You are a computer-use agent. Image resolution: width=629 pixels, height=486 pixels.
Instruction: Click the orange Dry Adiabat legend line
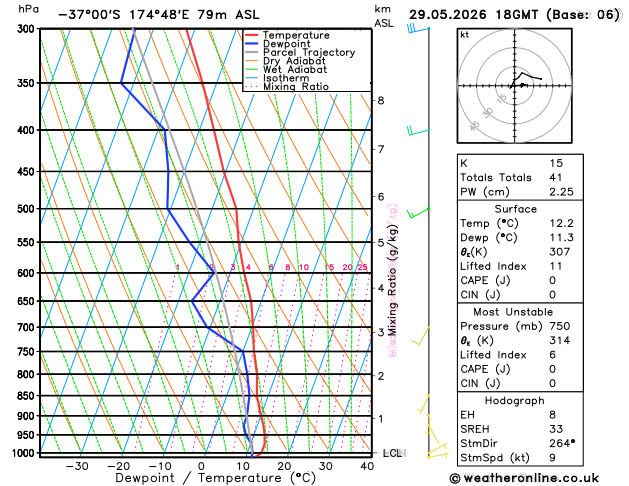pos(252,61)
